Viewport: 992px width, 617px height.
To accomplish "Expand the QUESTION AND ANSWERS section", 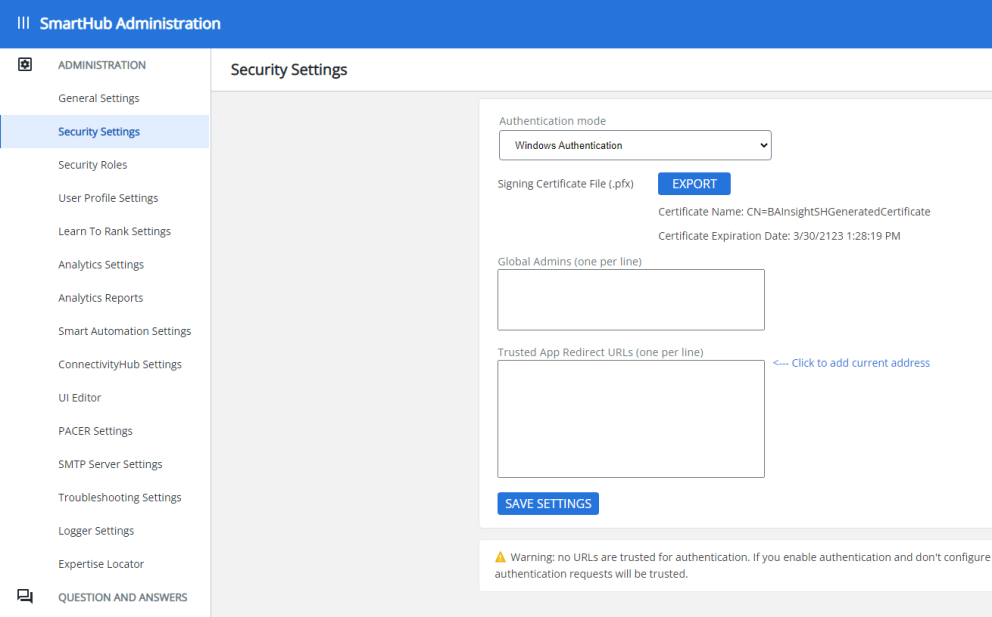I will click(122, 597).
